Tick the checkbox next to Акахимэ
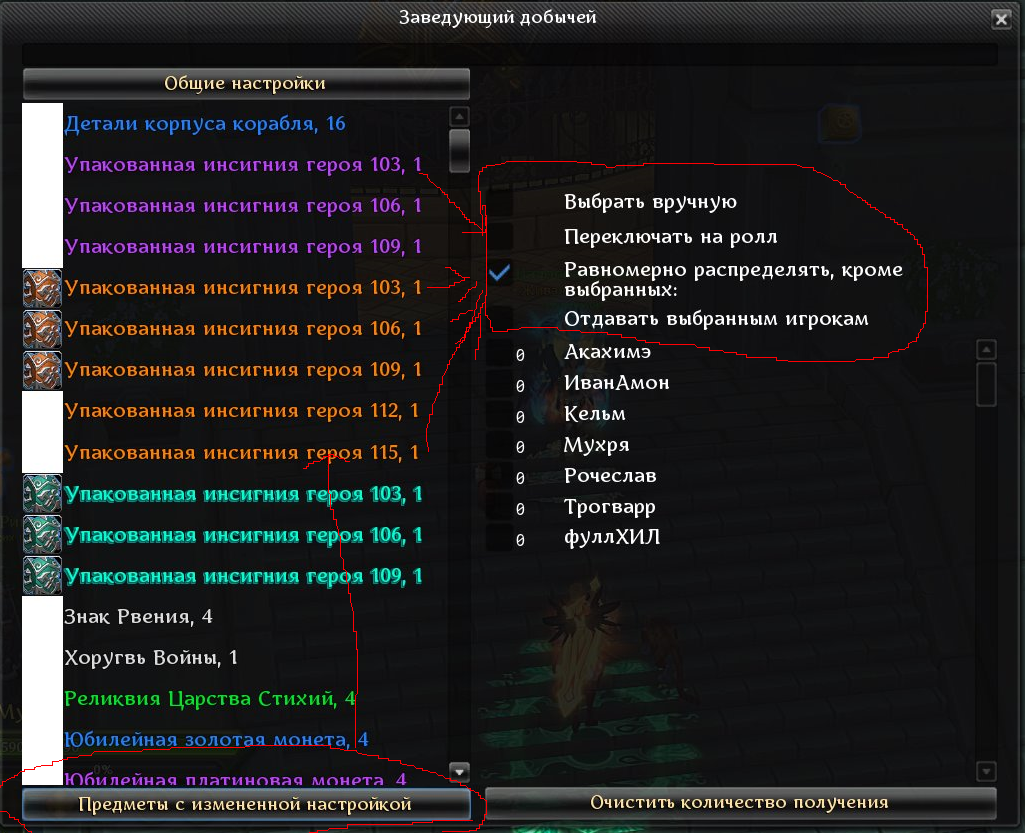 point(500,352)
